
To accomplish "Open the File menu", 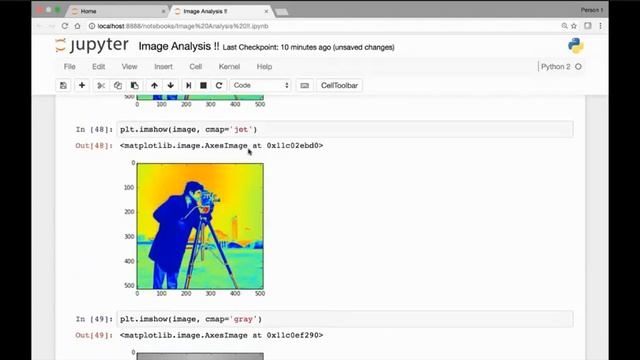I will [x=69, y=67].
